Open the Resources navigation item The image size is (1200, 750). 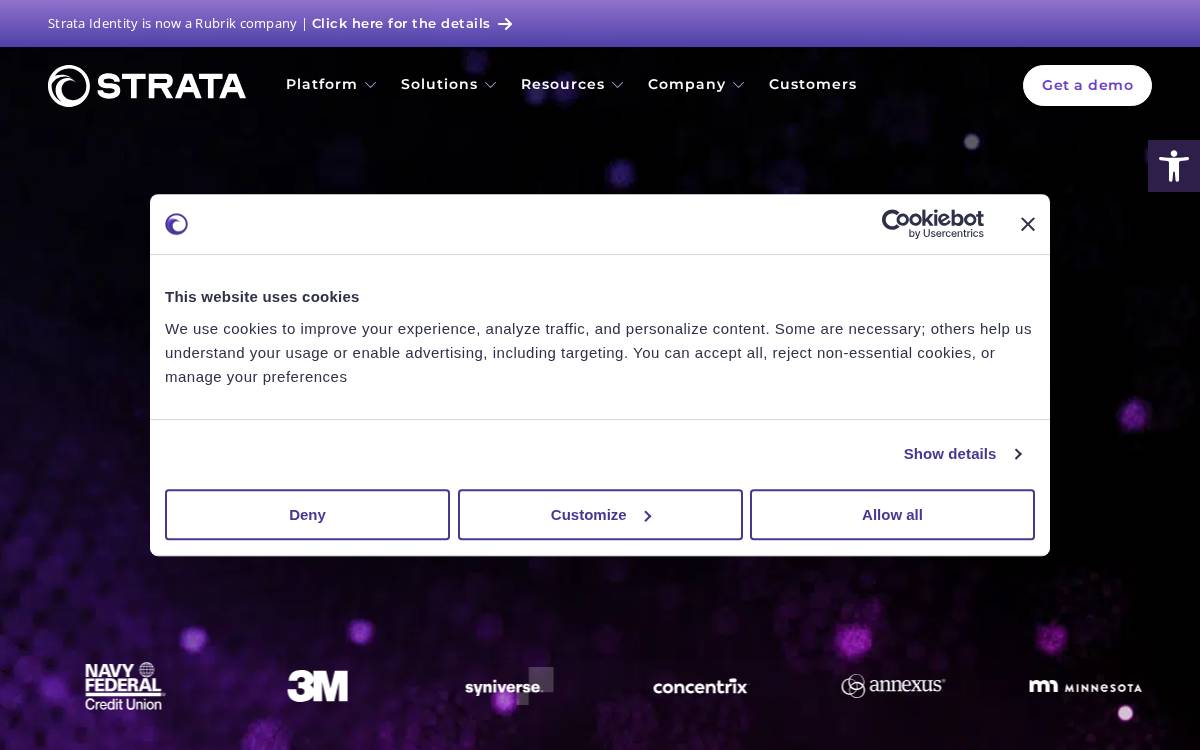(x=563, y=84)
